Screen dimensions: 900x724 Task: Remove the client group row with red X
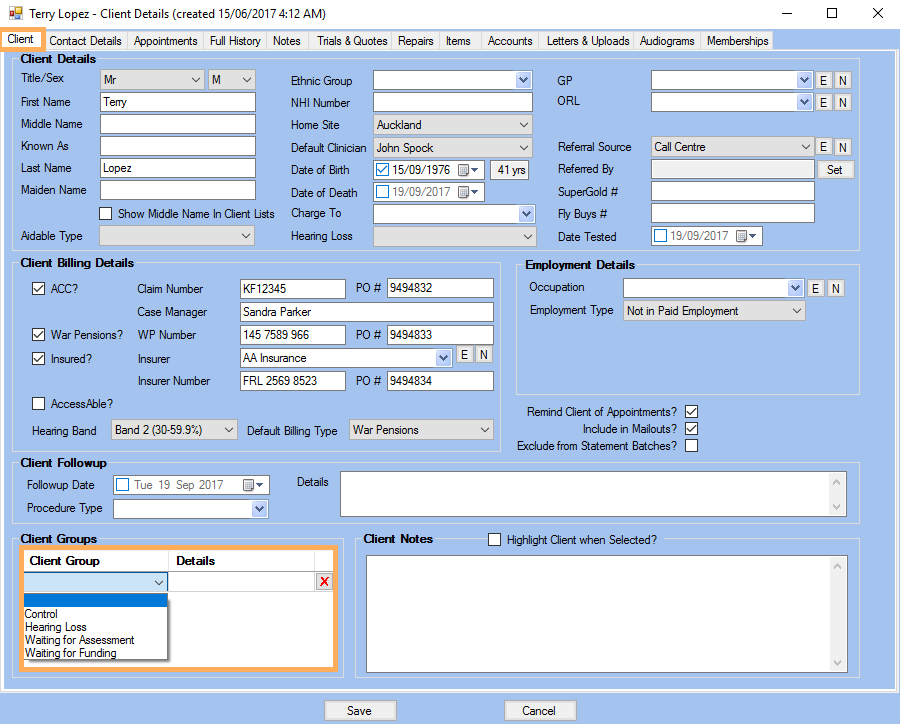coord(324,581)
